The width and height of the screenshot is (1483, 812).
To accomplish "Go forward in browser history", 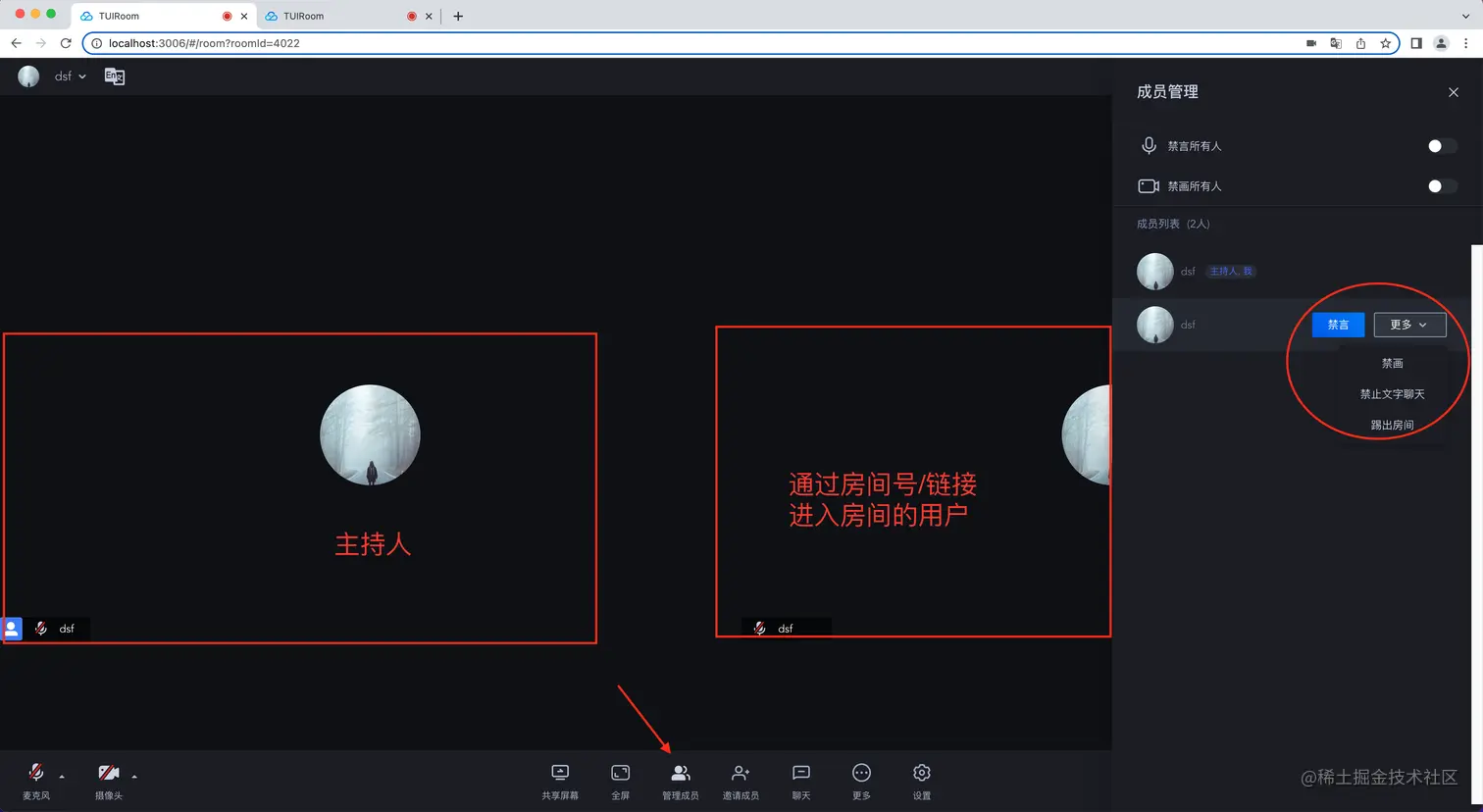I will pyautogui.click(x=40, y=43).
